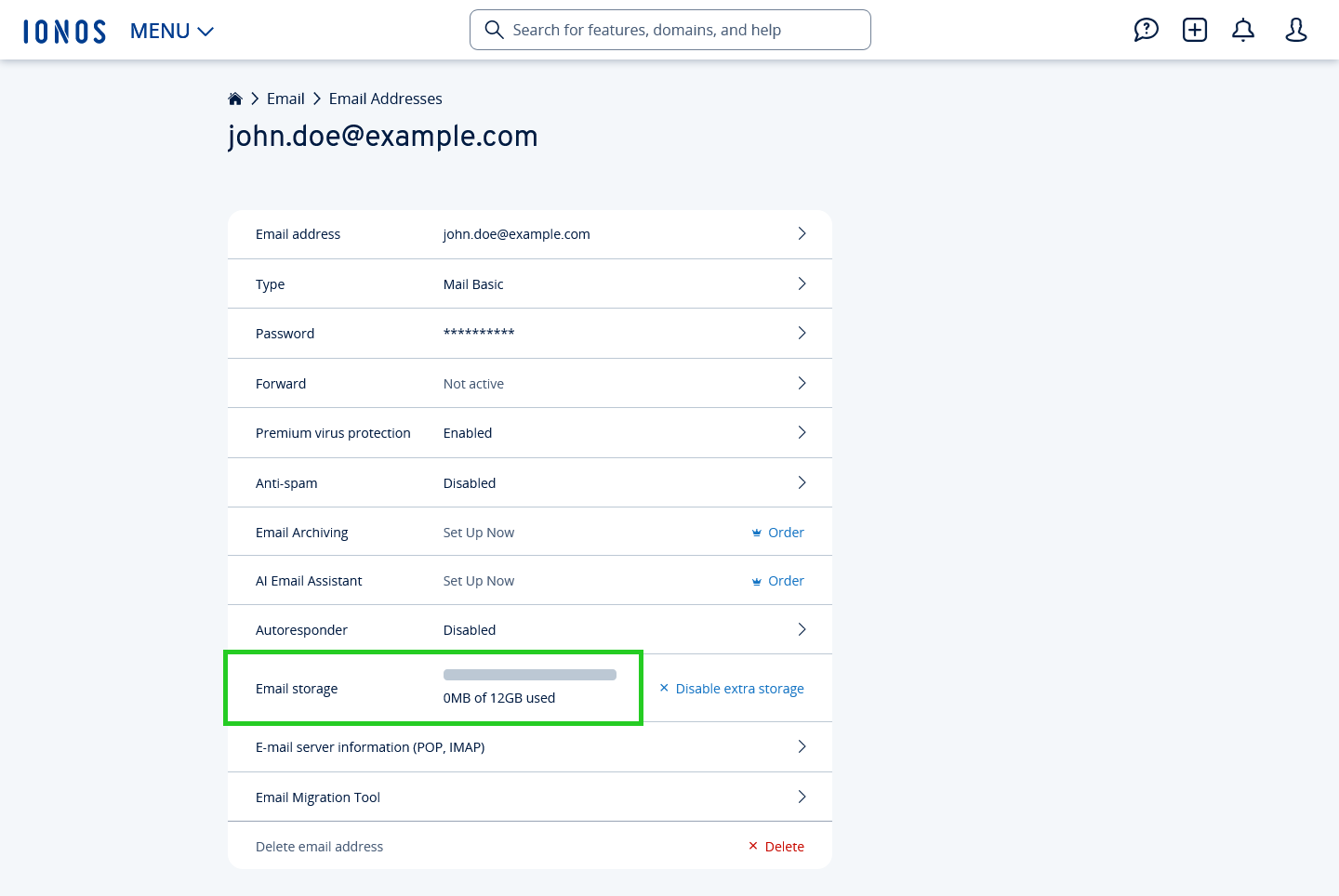Click the plus icon to add a product
Image resolution: width=1339 pixels, height=896 pixels.
tap(1194, 30)
